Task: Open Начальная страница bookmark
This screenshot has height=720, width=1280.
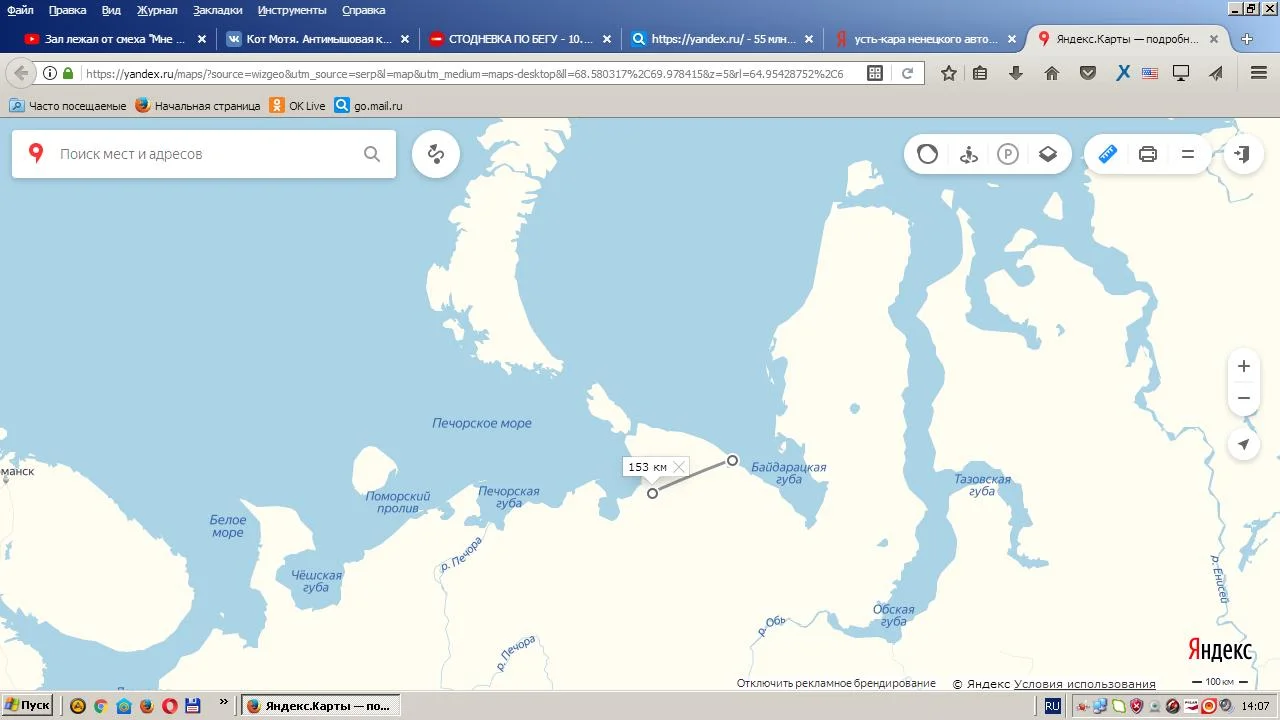Action: coord(198,106)
